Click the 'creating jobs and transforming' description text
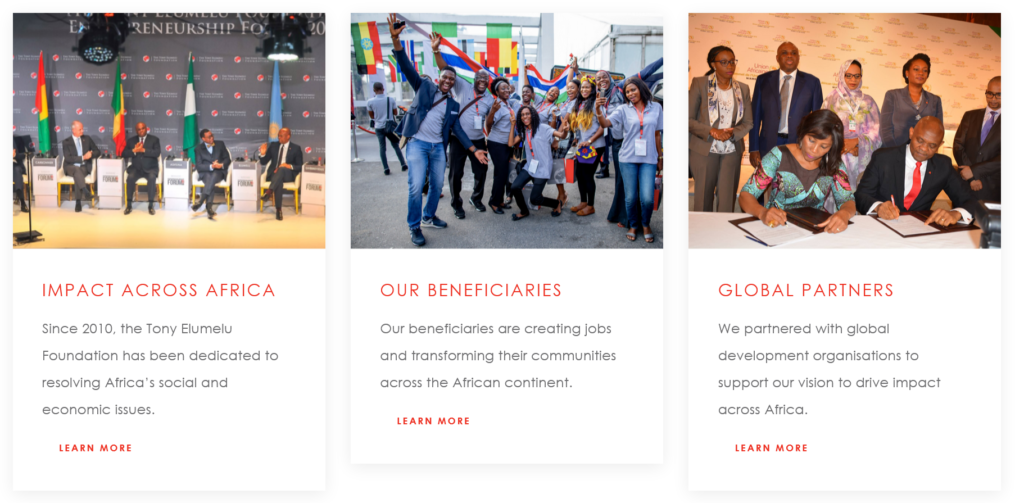 tap(498, 355)
